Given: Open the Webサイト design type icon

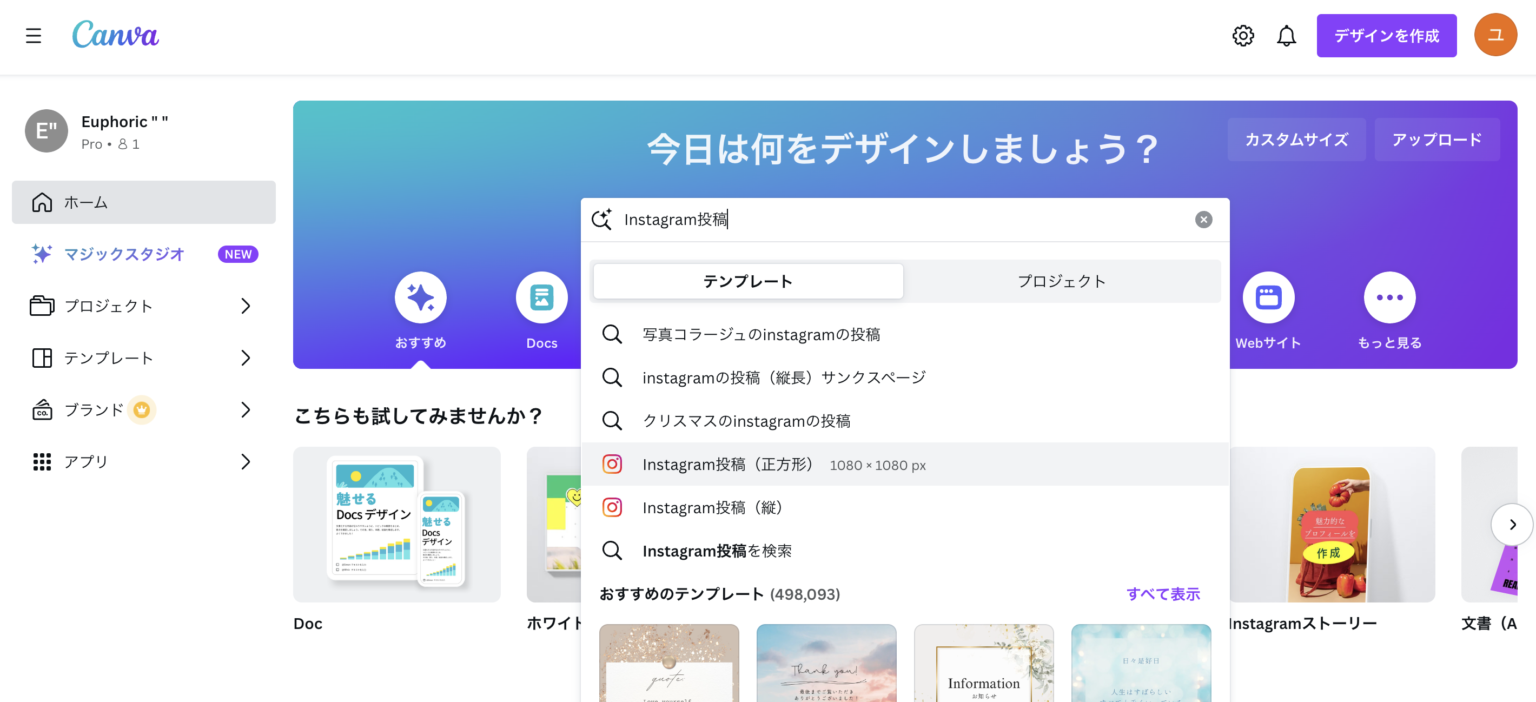Looking at the screenshot, I should [x=1268, y=297].
